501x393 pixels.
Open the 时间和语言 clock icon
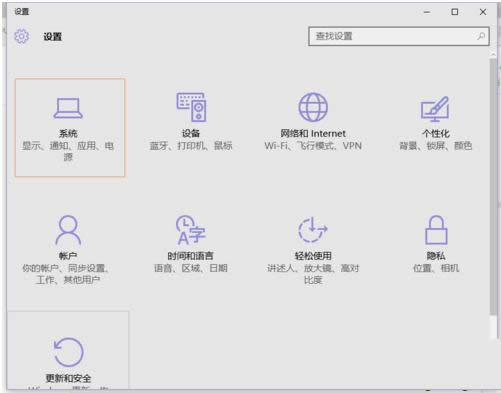190,230
